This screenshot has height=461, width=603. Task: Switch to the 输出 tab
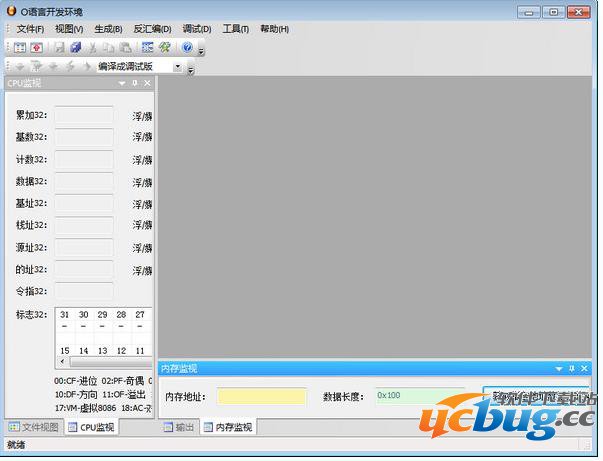click(x=179, y=427)
